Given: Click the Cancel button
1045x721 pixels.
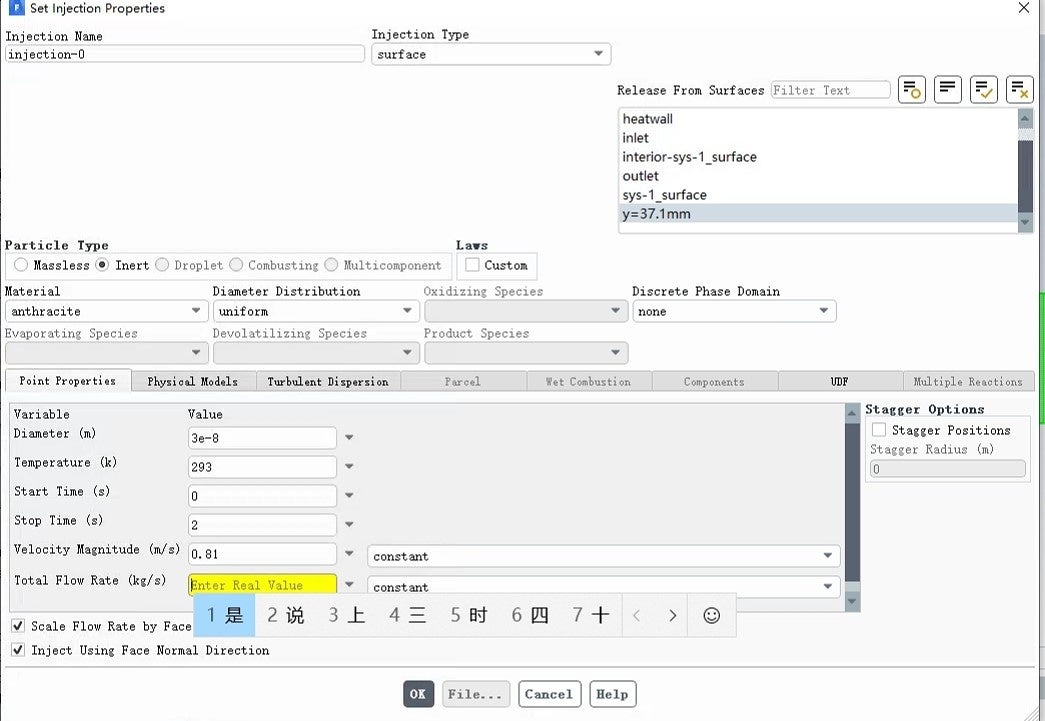Looking at the screenshot, I should [x=548, y=694].
